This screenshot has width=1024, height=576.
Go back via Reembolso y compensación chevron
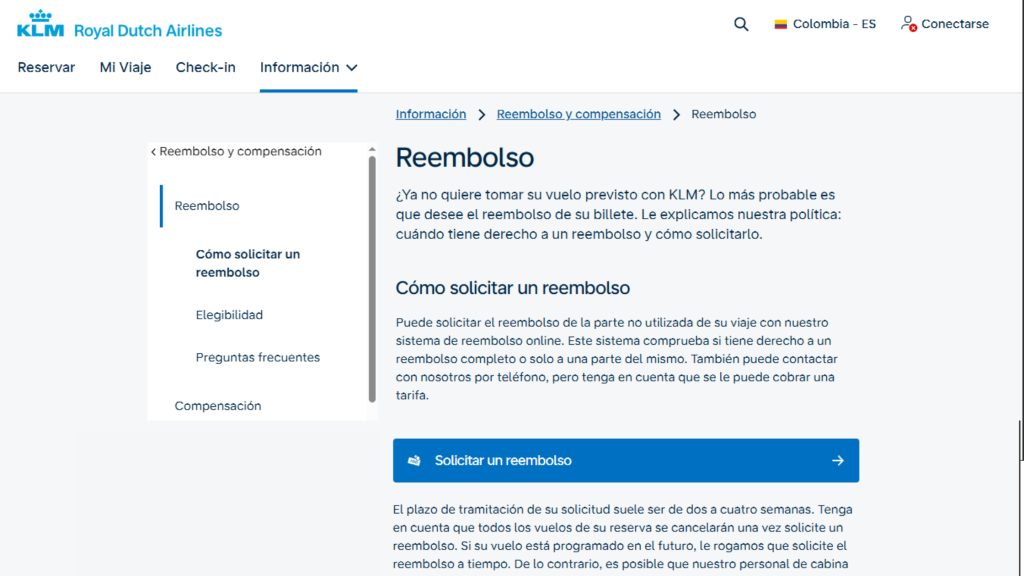[x=153, y=152]
